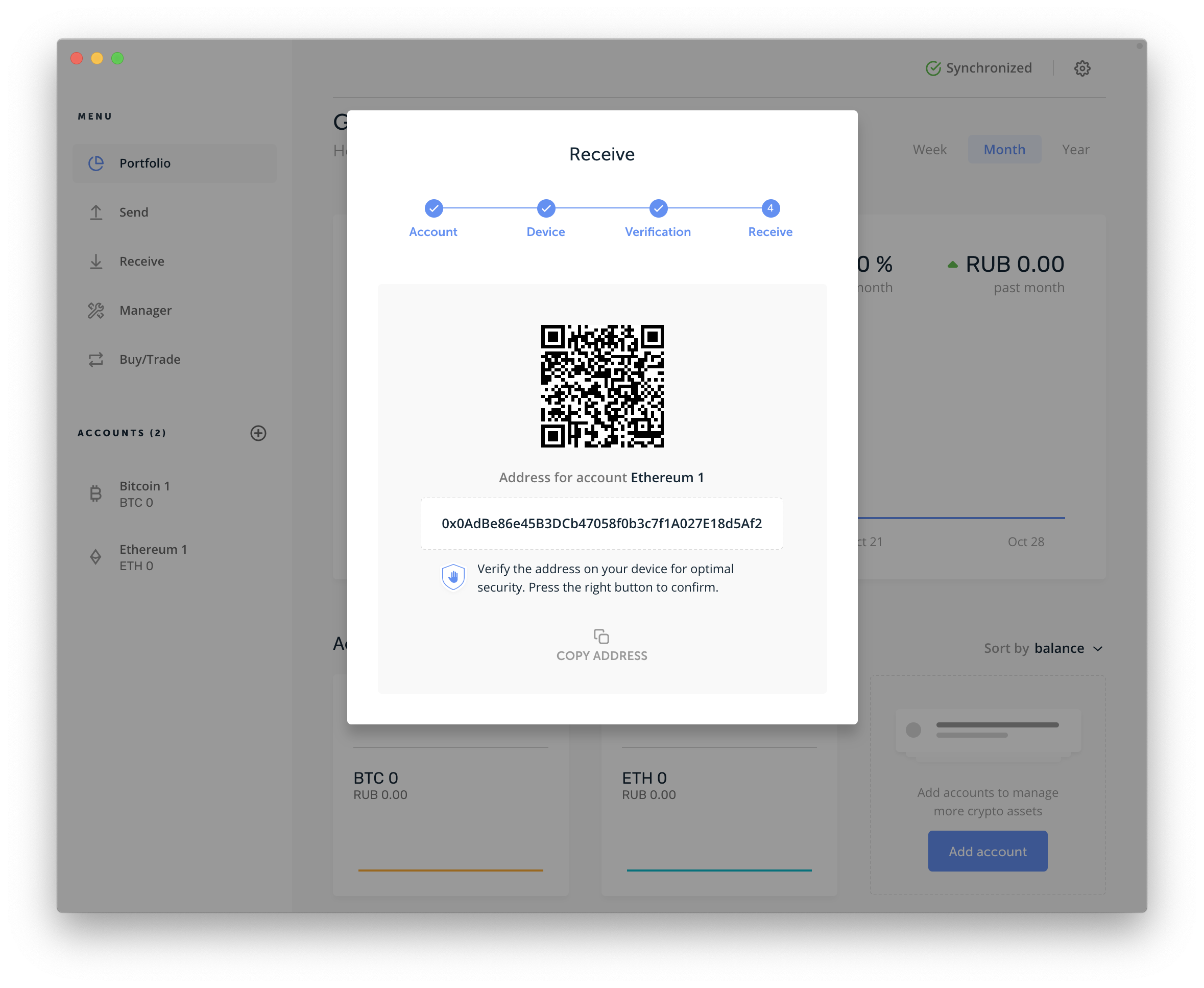
Task: Click the Ethereum address text field
Action: [601, 524]
